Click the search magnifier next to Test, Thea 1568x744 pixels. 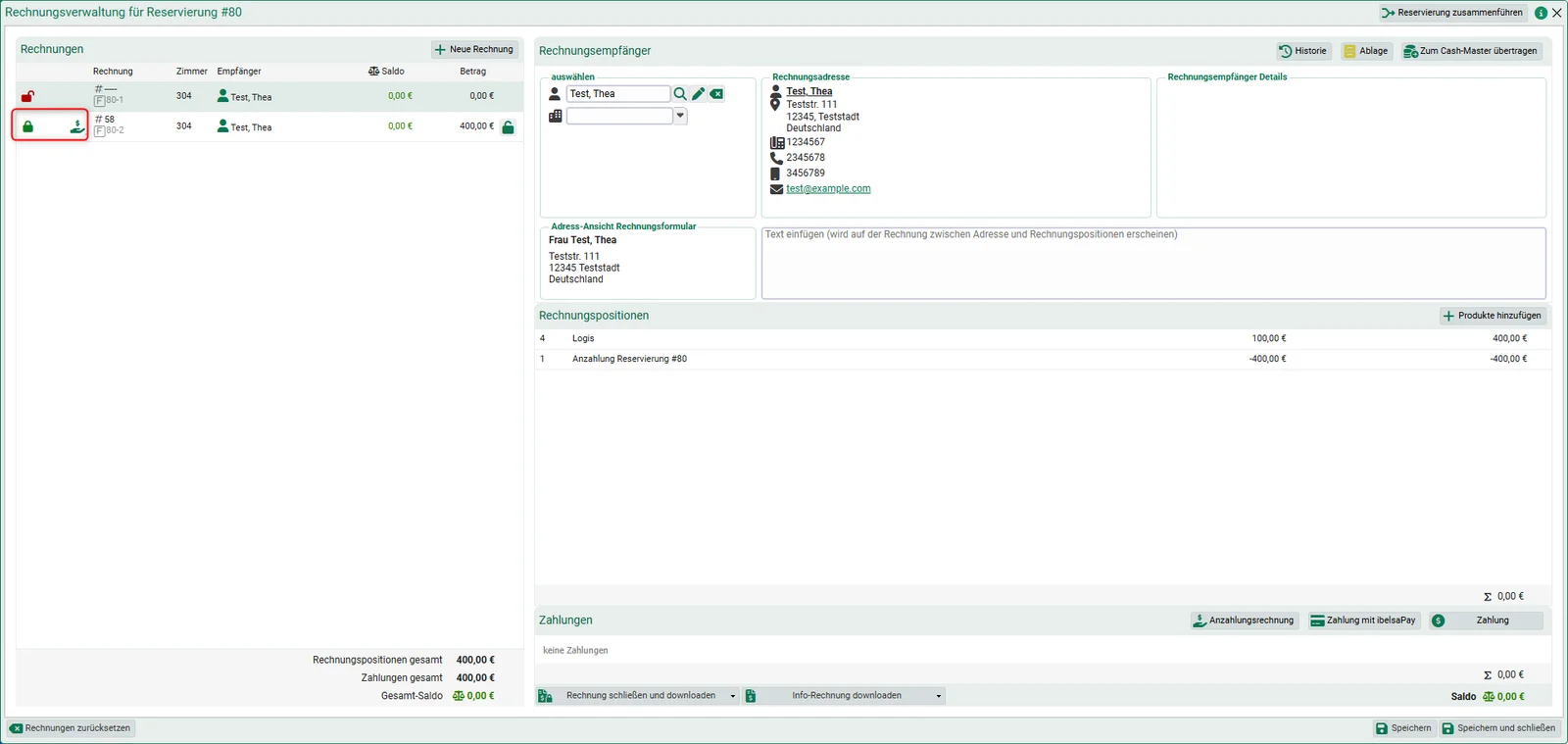point(680,94)
